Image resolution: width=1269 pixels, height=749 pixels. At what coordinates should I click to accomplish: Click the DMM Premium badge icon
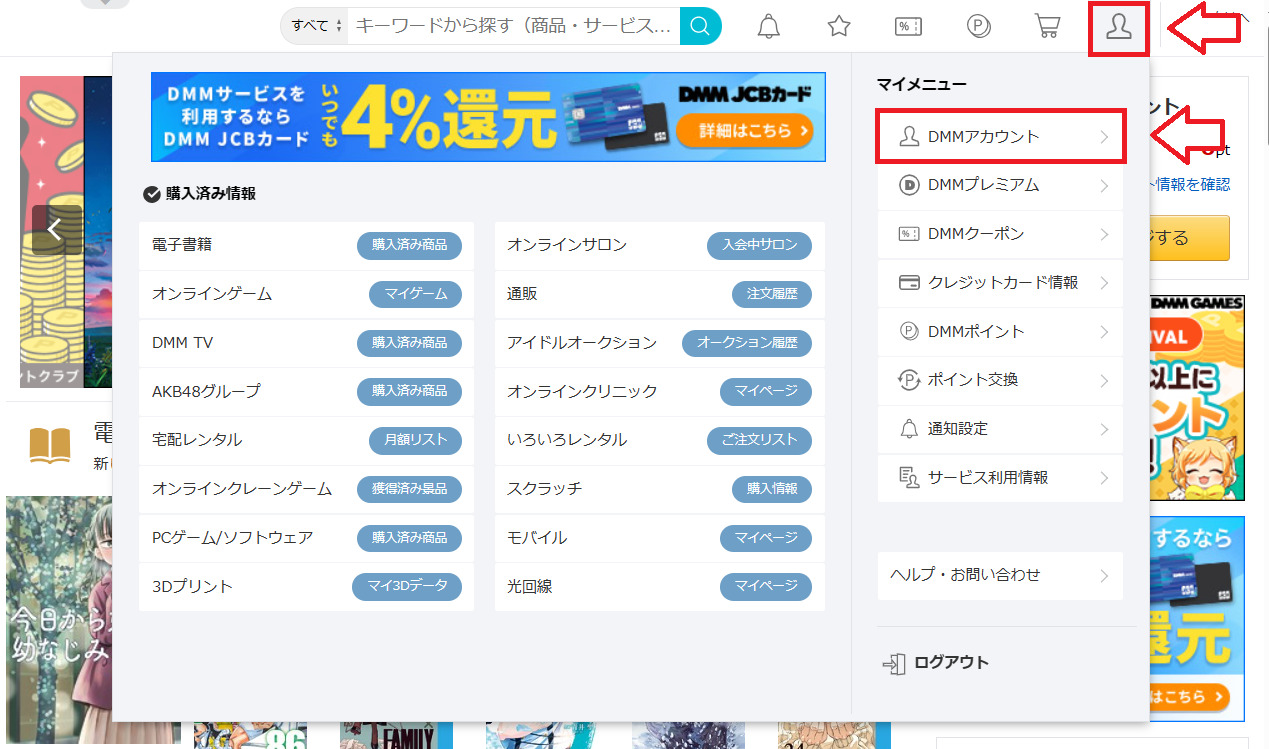[x=909, y=185]
